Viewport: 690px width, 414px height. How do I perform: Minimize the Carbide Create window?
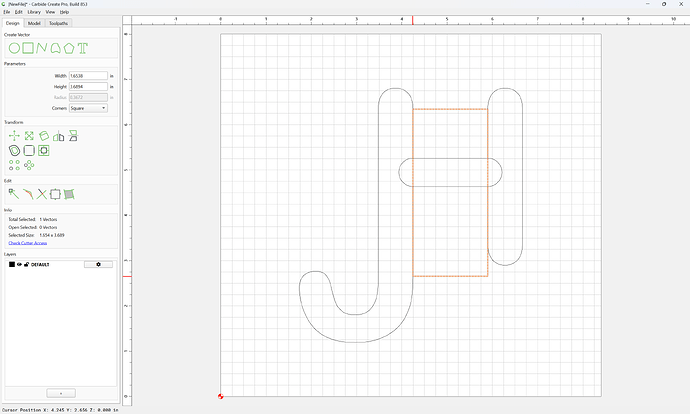pos(648,4)
